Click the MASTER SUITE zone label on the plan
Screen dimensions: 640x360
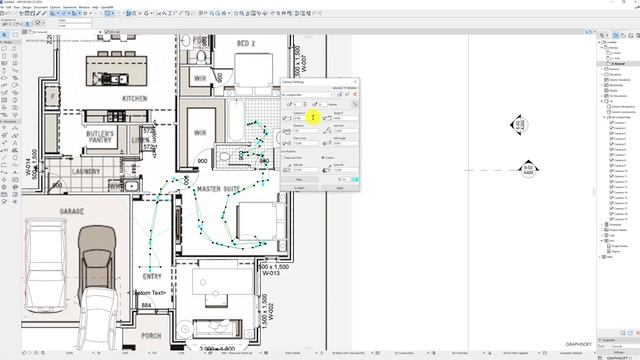click(x=218, y=189)
